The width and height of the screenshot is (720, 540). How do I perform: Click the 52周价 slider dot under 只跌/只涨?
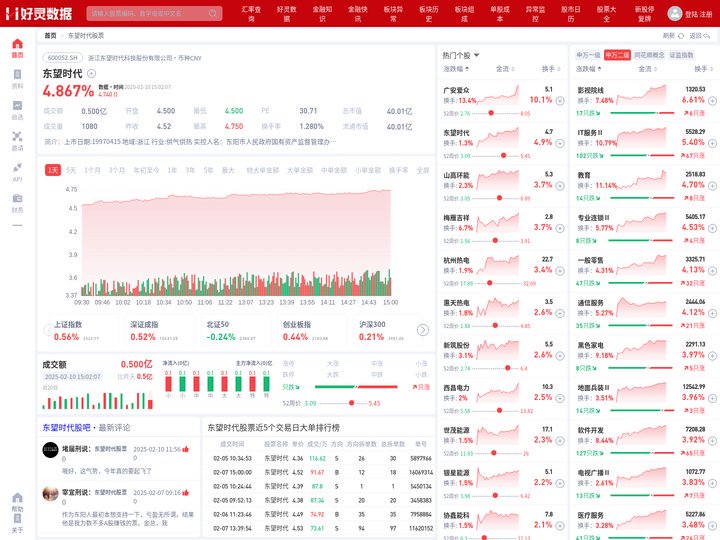point(351,403)
